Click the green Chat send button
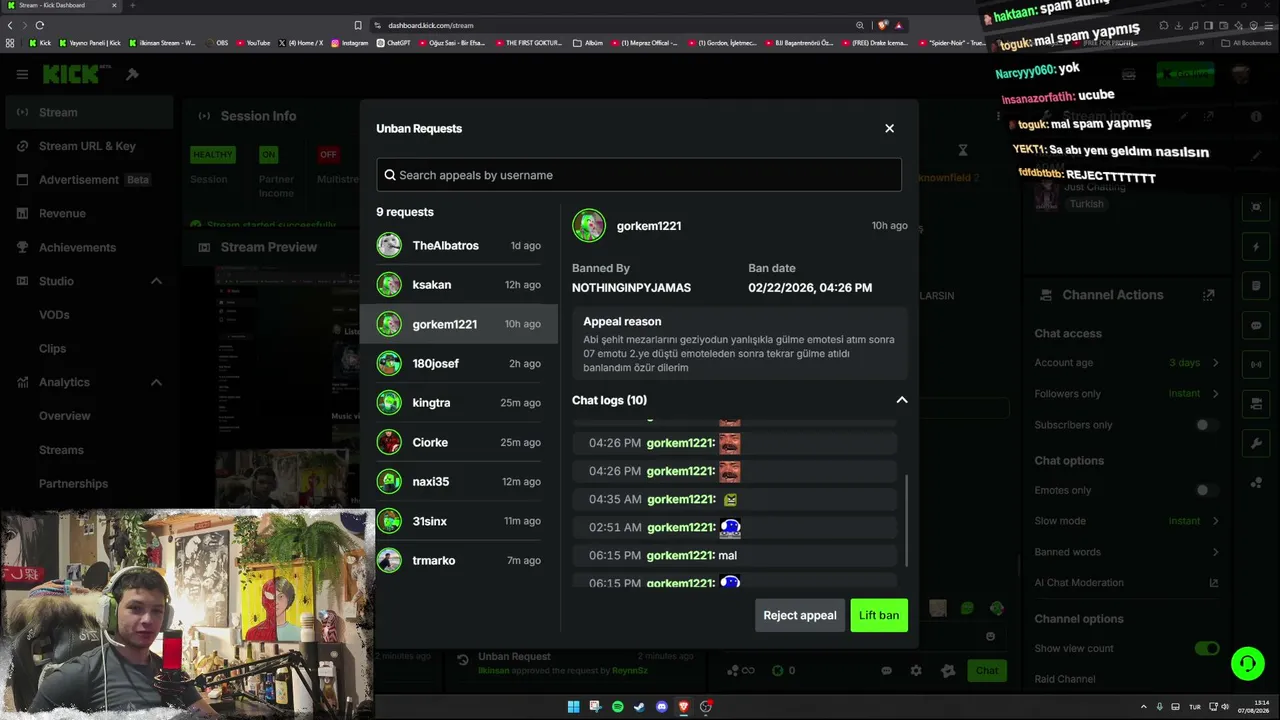The height and width of the screenshot is (720, 1280). click(x=987, y=671)
